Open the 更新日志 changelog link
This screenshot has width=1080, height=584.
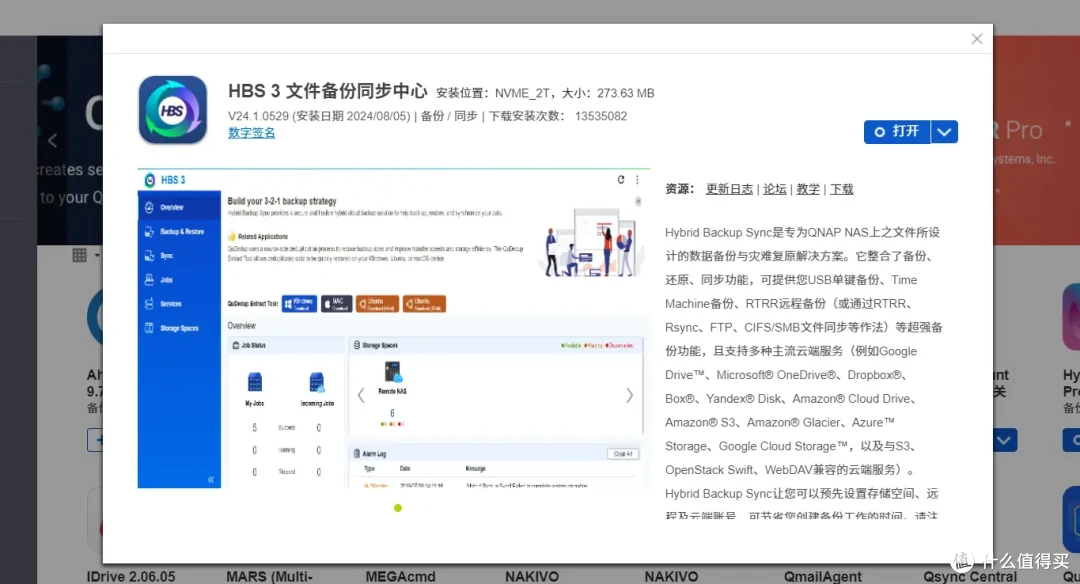[729, 189]
